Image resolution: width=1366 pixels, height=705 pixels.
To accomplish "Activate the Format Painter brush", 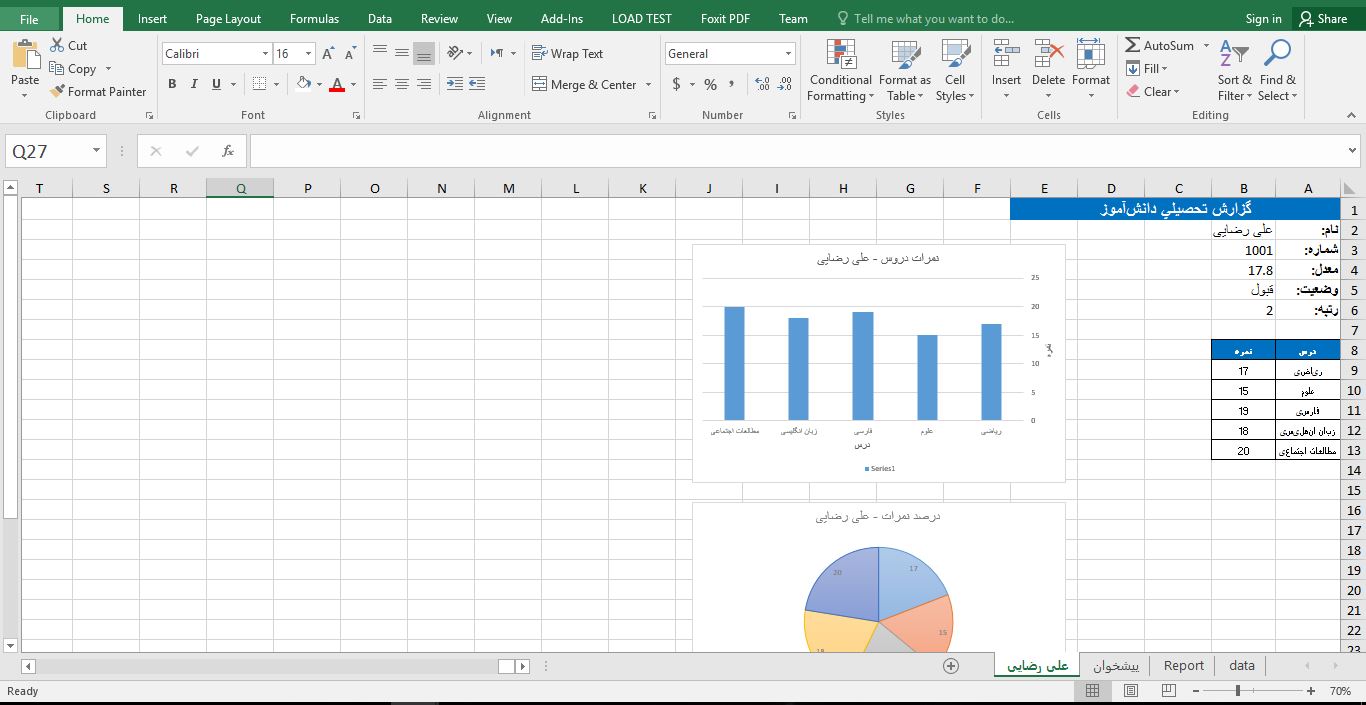I will tap(57, 91).
